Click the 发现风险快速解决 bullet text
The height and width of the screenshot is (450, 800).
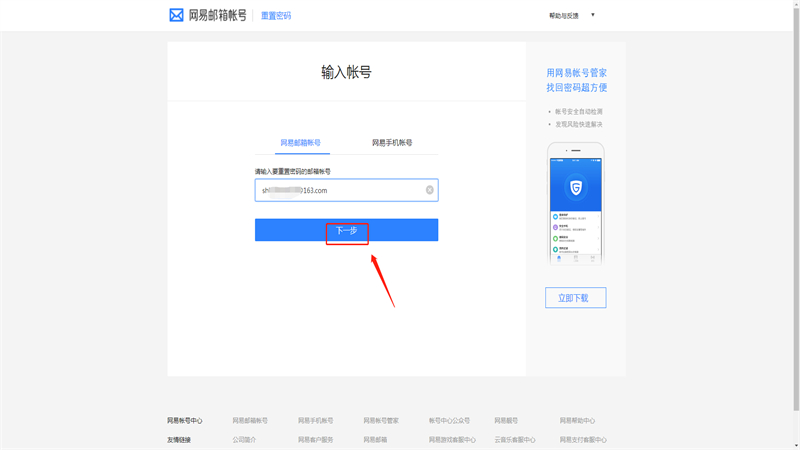[579, 124]
